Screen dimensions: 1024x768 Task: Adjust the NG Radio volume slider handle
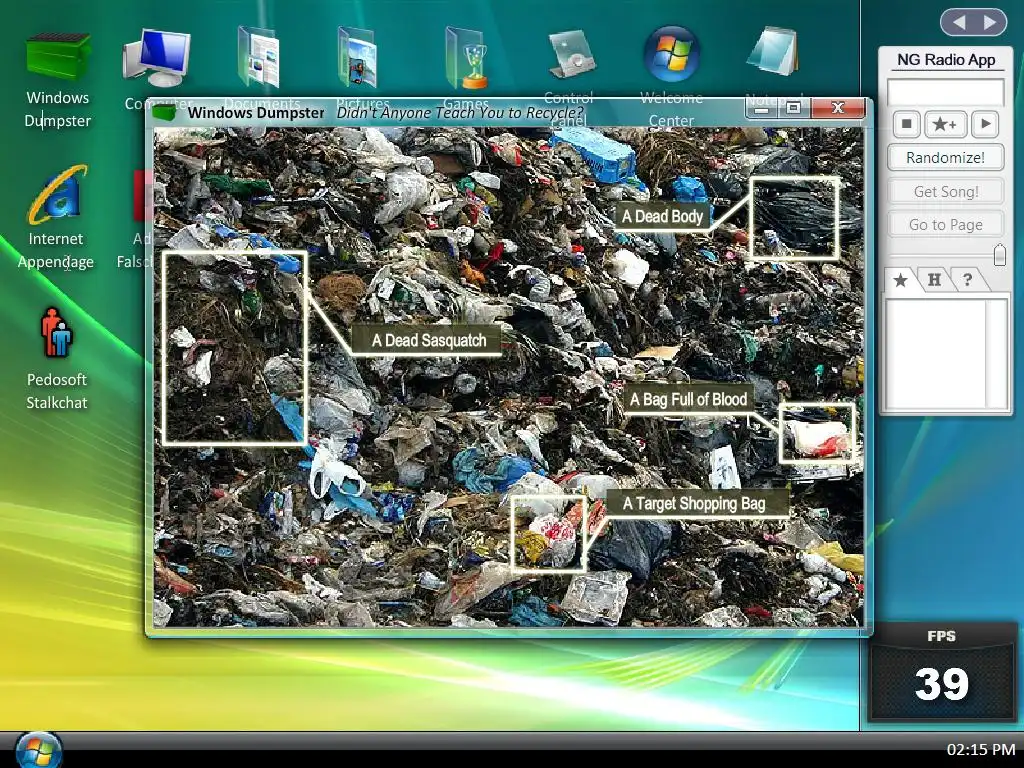999,255
